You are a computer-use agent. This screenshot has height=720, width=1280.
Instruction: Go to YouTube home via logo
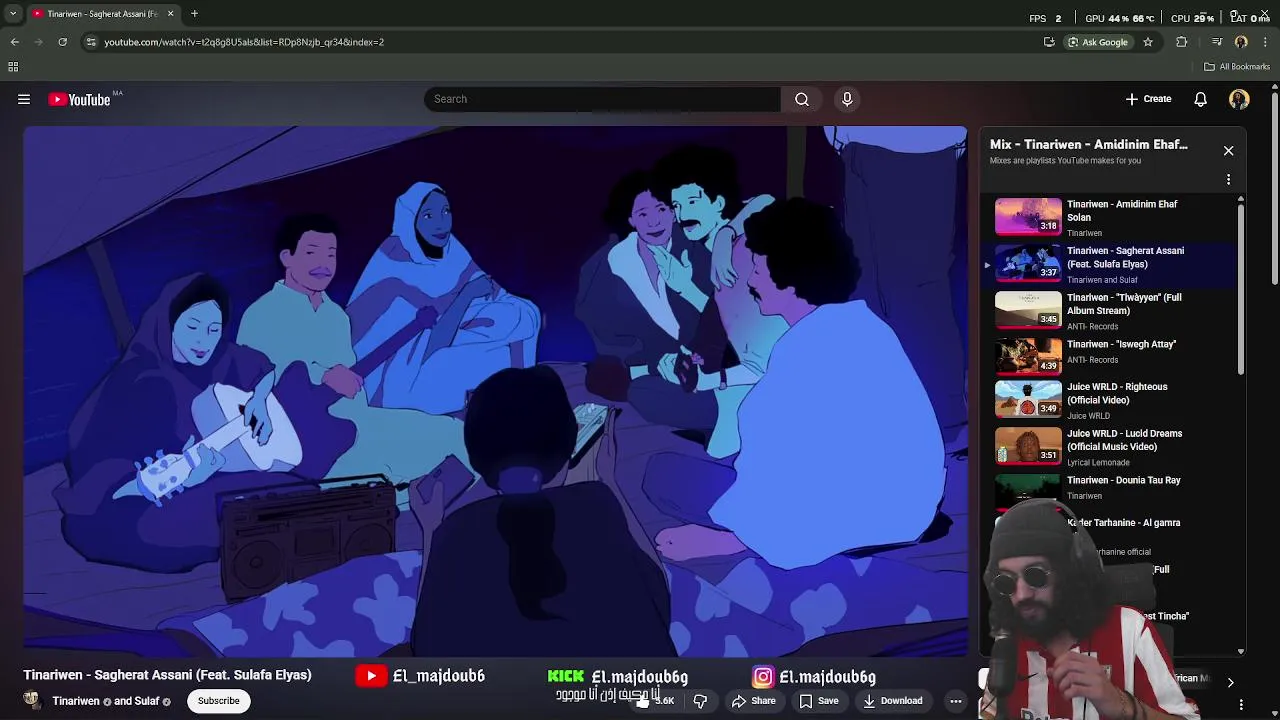pos(79,99)
